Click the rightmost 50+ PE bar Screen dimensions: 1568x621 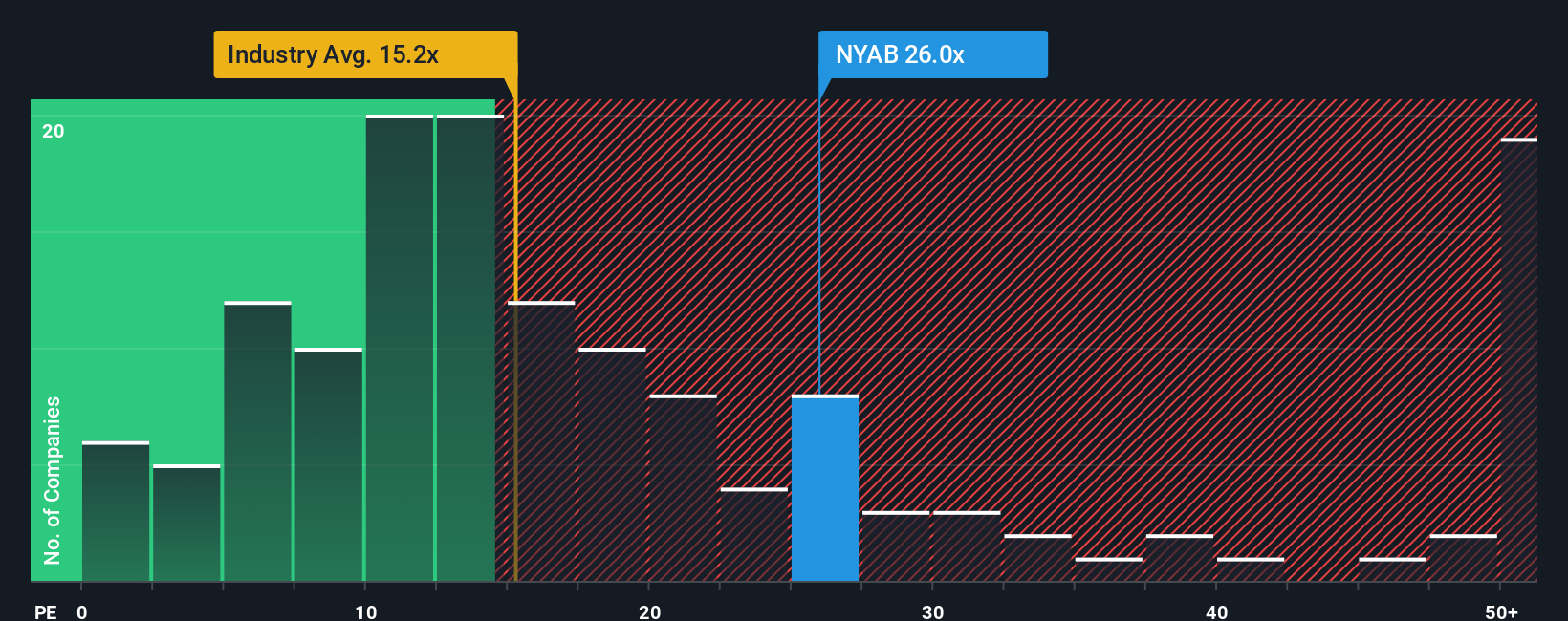click(1518, 360)
